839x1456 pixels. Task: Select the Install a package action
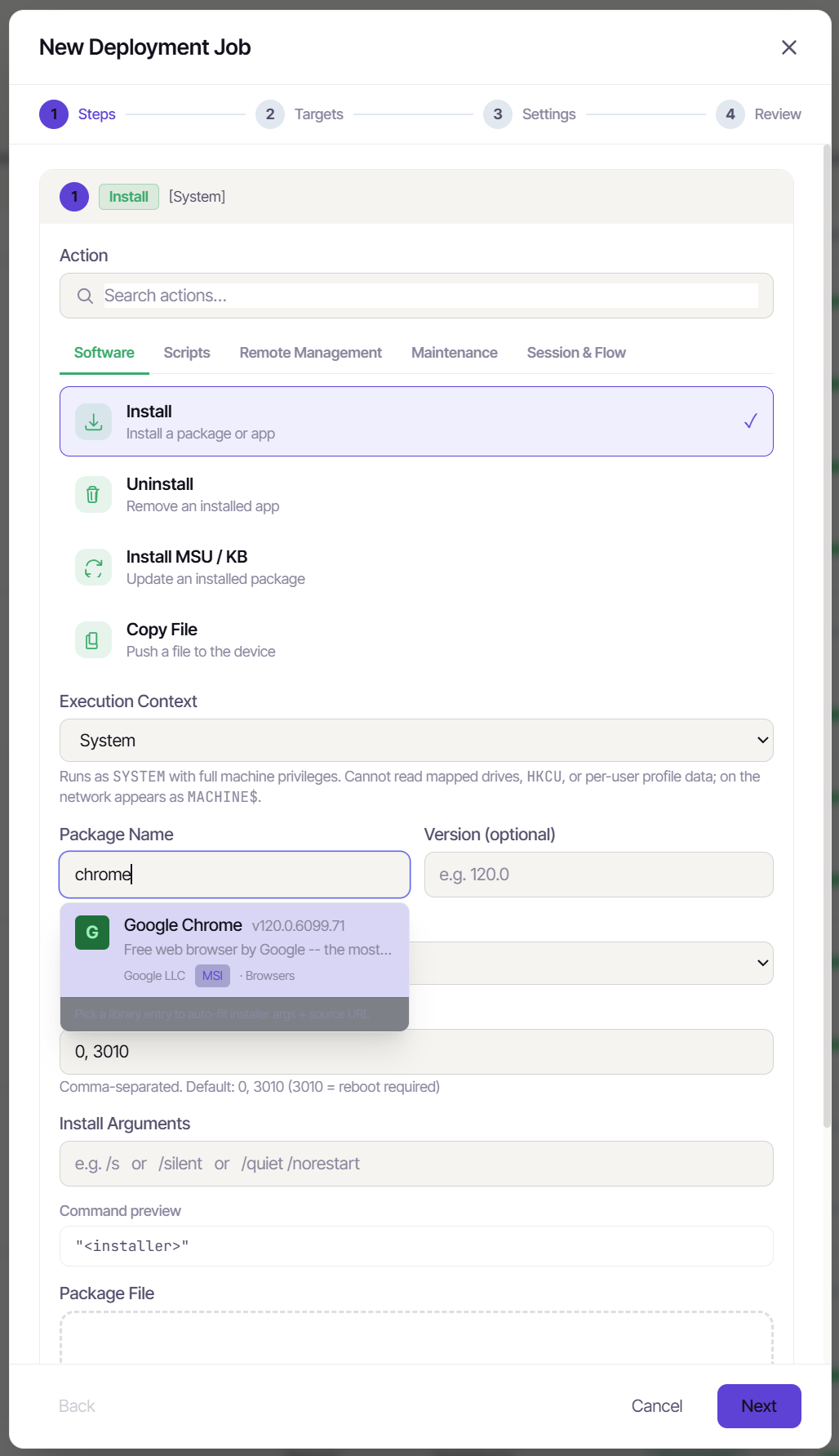click(416, 421)
